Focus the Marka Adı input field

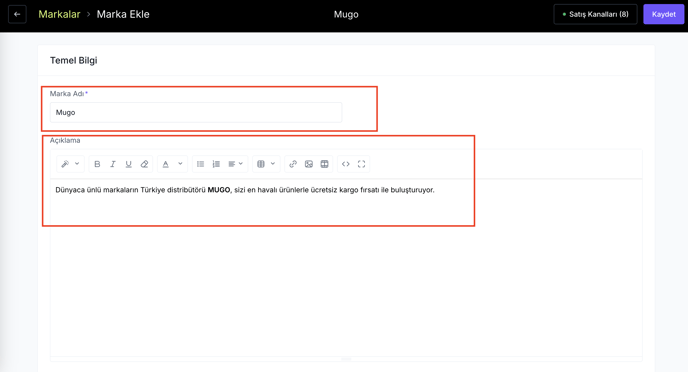[196, 112]
